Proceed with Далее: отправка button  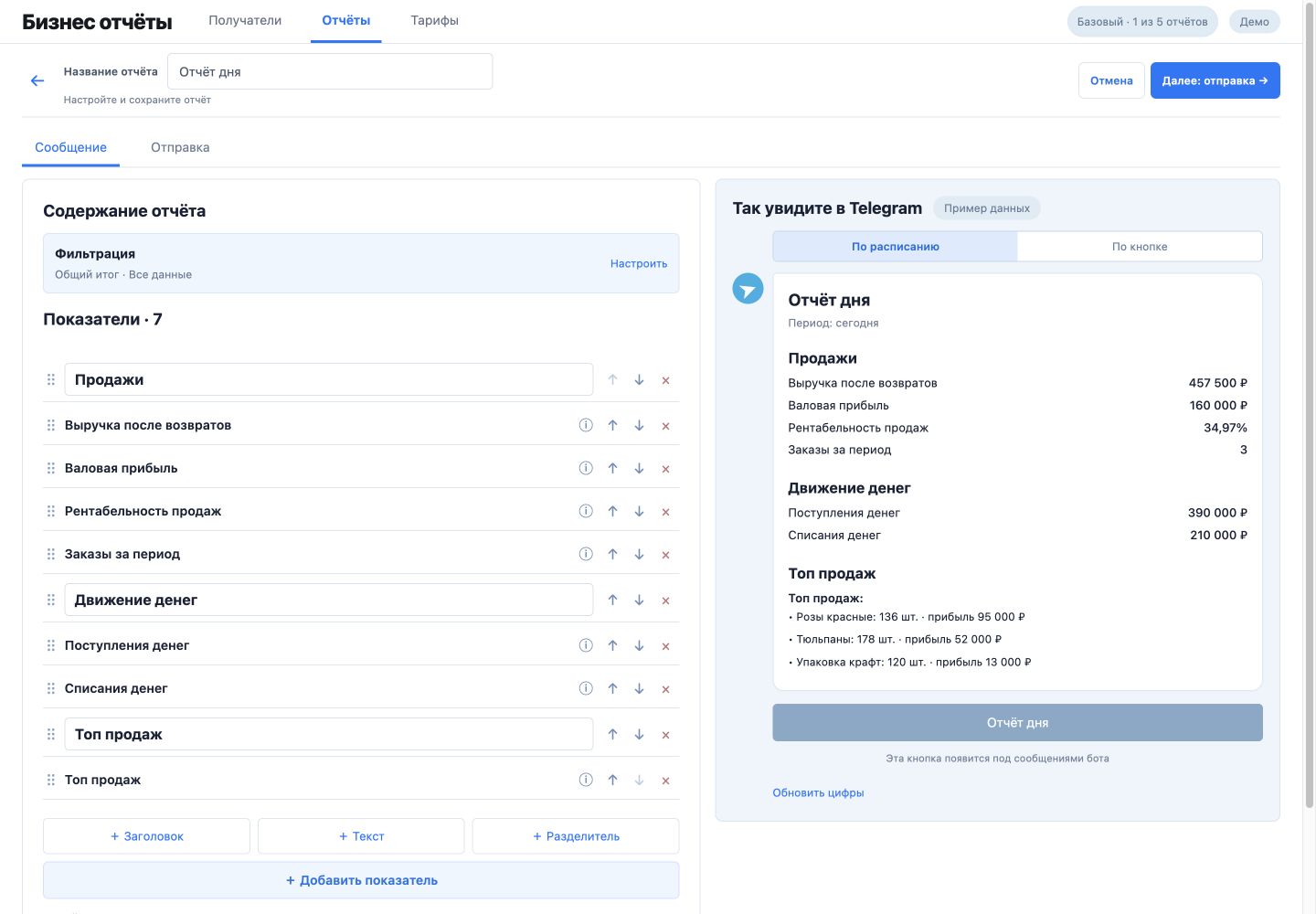point(1215,80)
